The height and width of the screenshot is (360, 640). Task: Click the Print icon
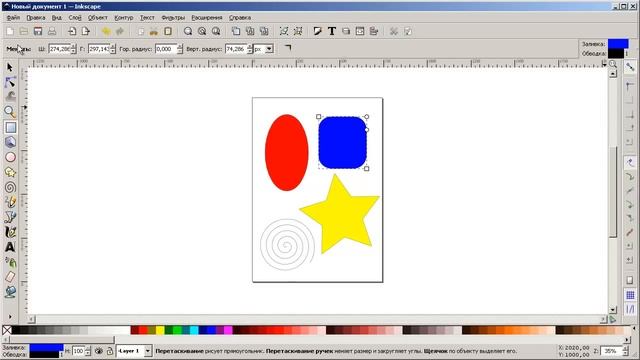[x=52, y=31]
